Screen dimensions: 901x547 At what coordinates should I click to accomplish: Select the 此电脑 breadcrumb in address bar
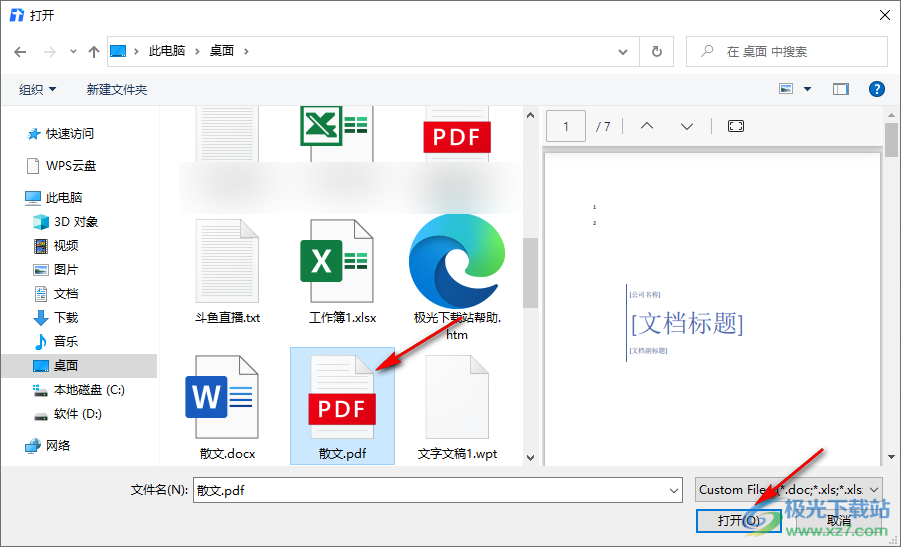coord(167,51)
